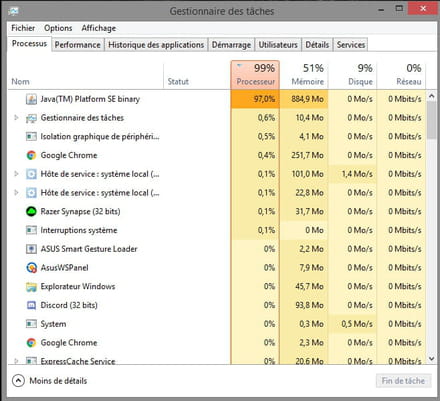Screen dimensions: 440x401
Task: Select the Explorateur Windows name
Action: [78, 286]
